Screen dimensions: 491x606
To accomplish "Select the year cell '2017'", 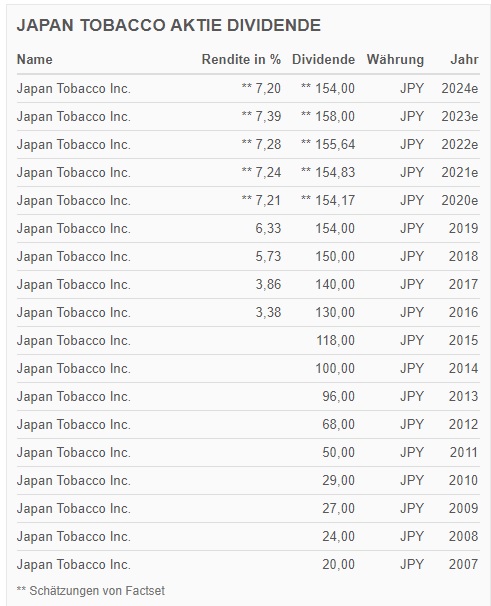I will (x=464, y=284).
